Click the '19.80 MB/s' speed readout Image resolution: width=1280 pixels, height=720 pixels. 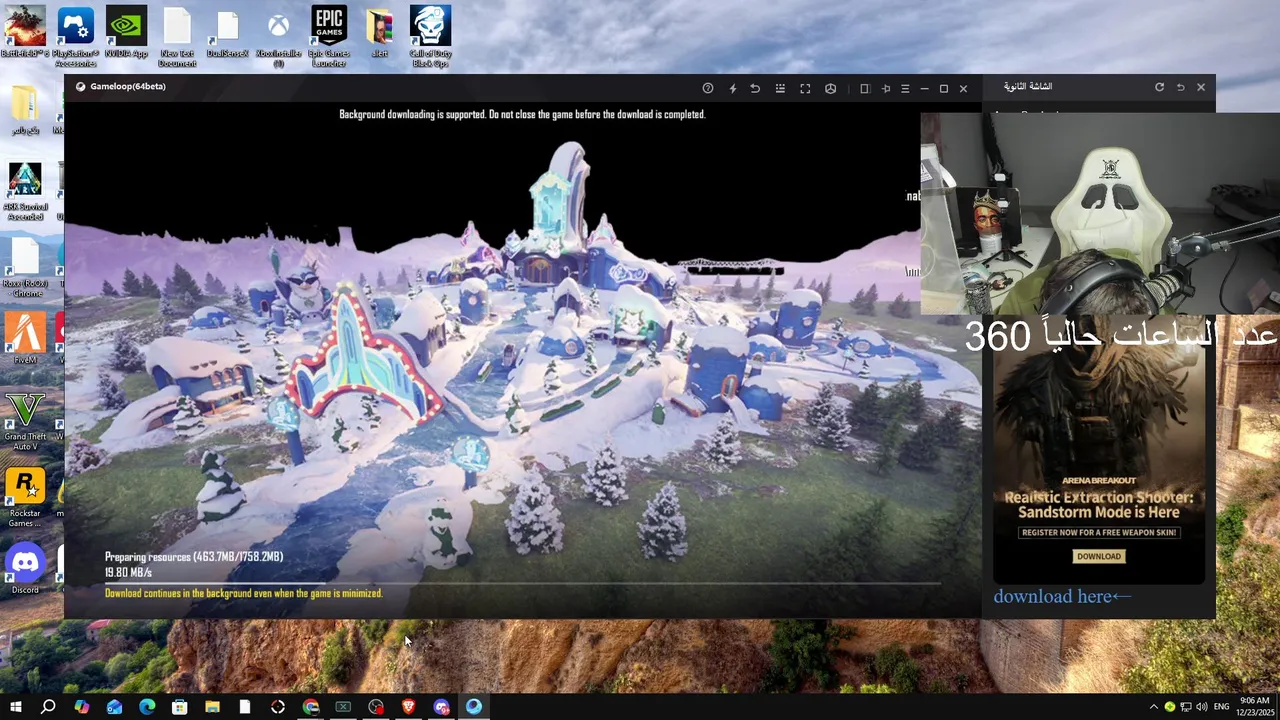tap(128, 572)
